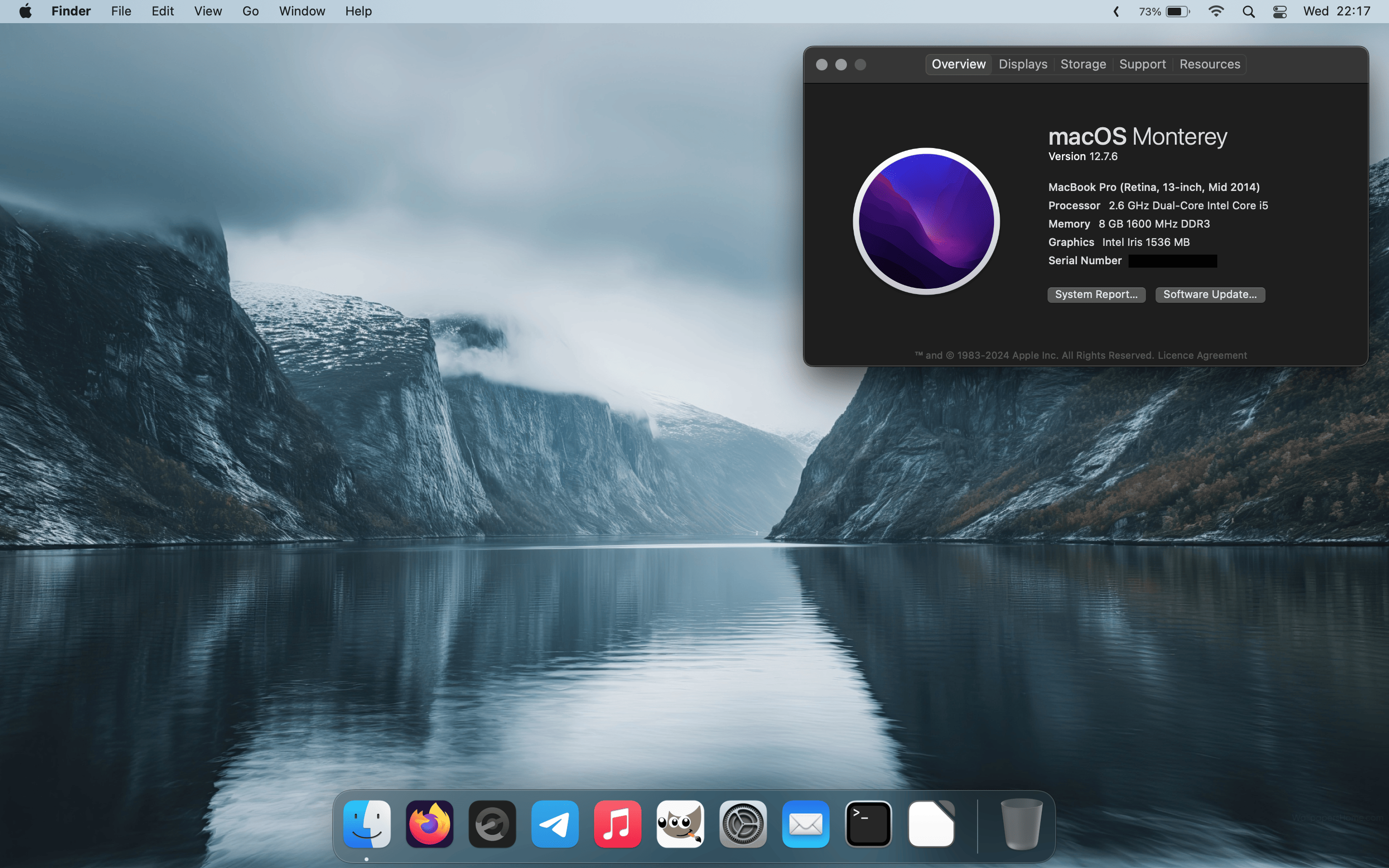
Task: Click the macOS Monterey logo image
Action: point(926,221)
